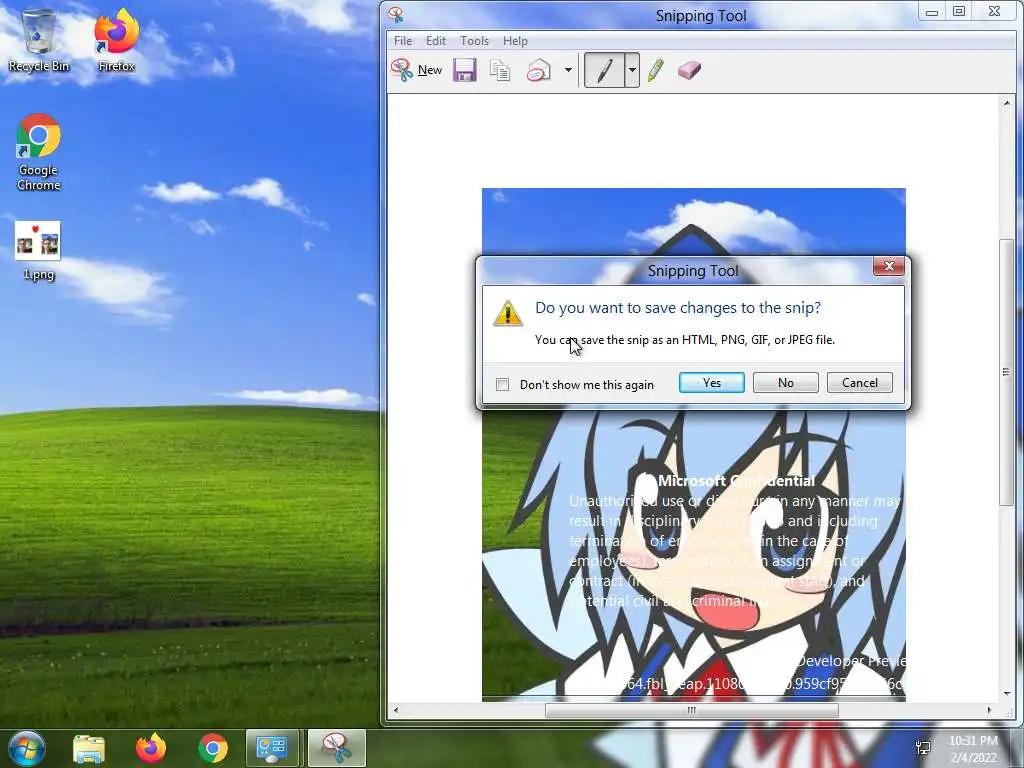
Task: Launch Chrome from the taskbar
Action: click(213, 748)
